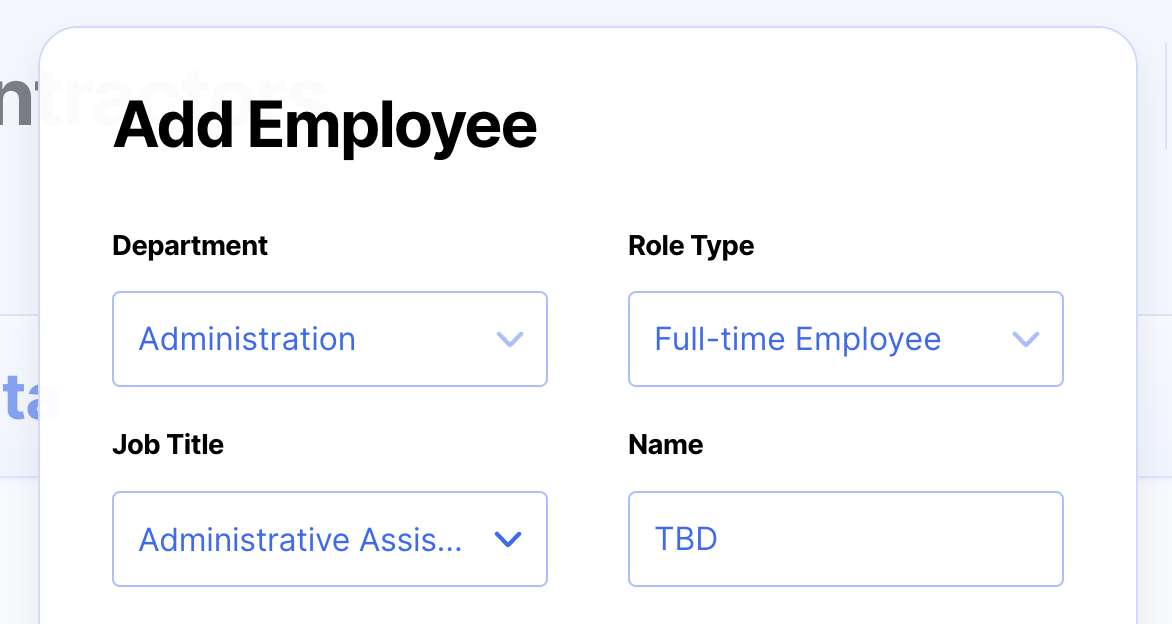Select the Full-time Employee text in Role Type
Viewport: 1172px width, 624px height.
coord(797,340)
